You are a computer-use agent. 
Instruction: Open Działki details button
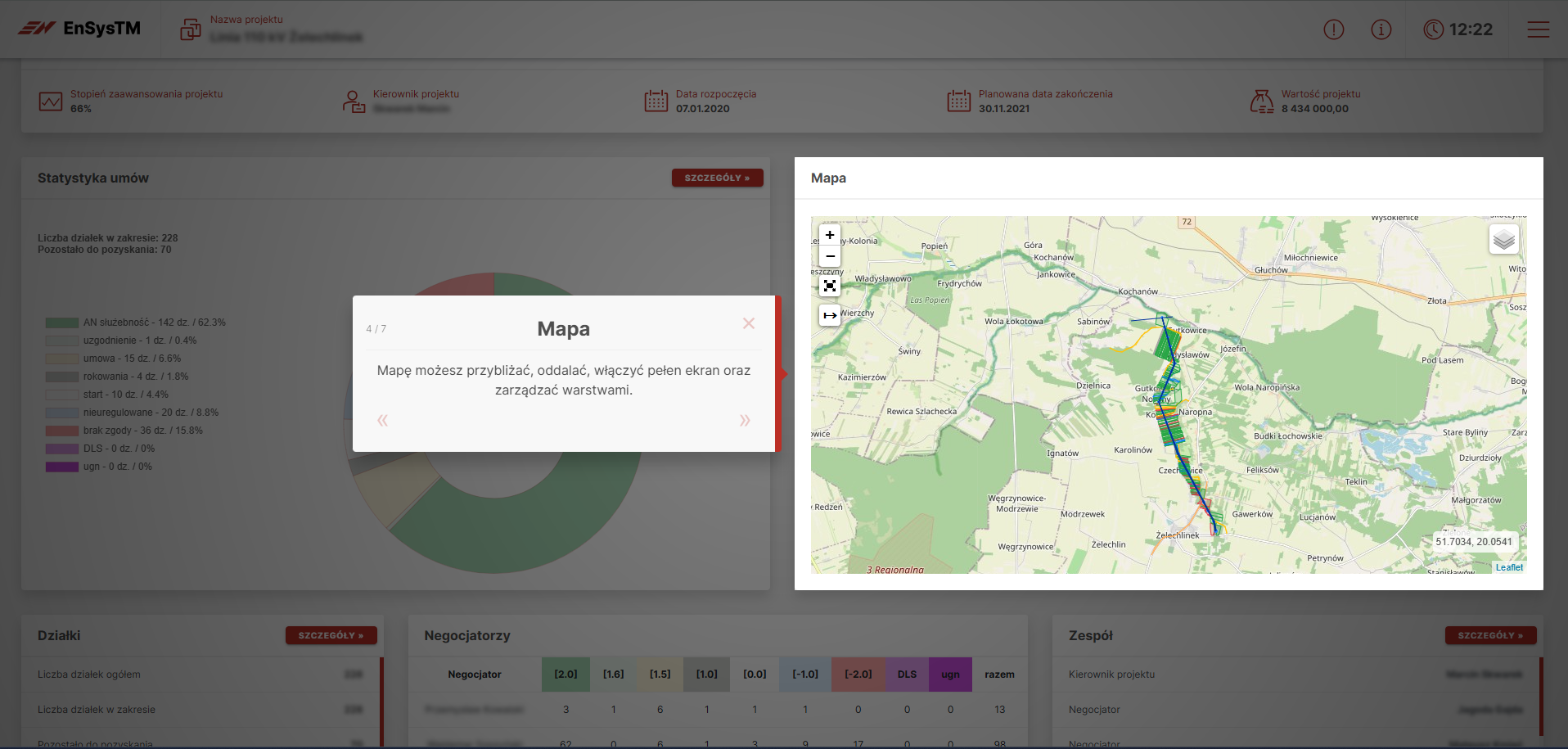click(x=331, y=635)
